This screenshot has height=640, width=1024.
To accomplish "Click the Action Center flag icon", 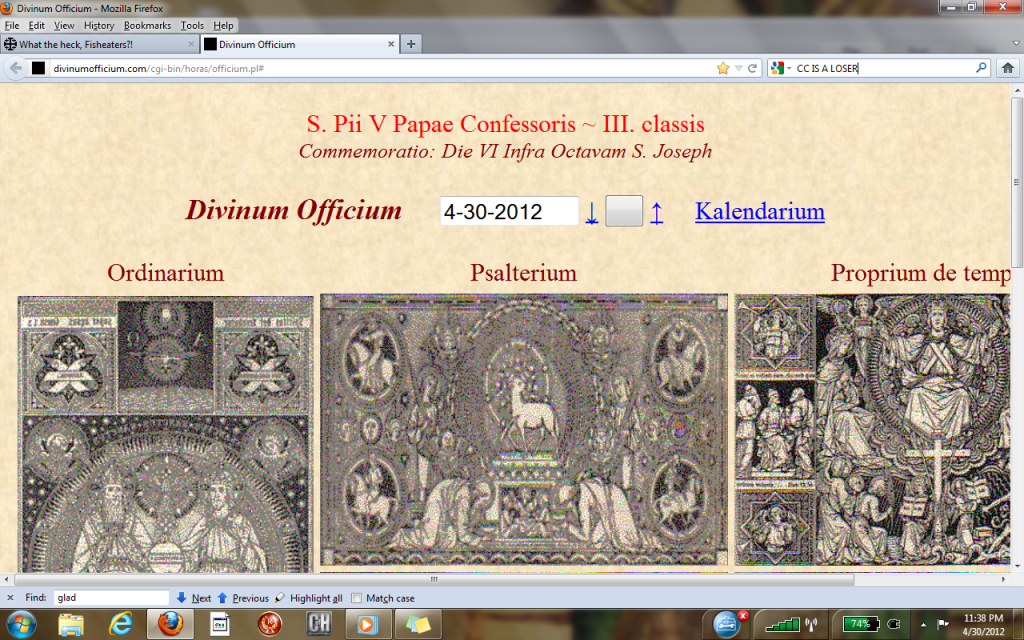I will 942,624.
